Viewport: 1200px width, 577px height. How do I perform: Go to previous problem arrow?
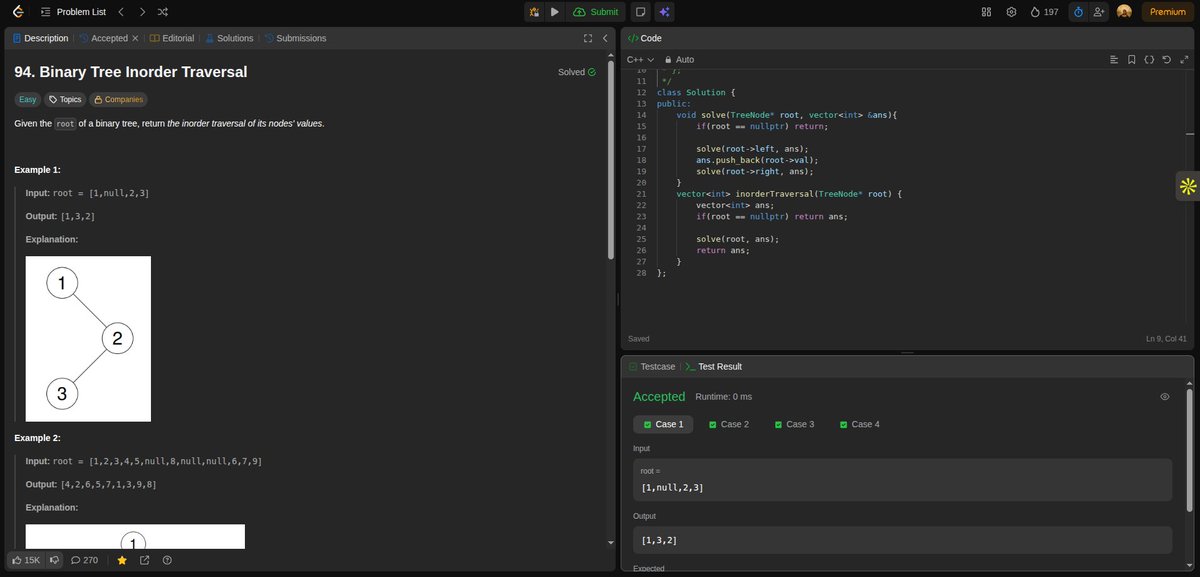point(119,12)
